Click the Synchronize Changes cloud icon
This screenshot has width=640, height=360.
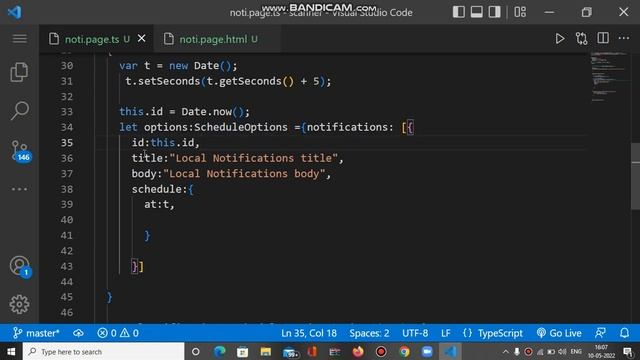78,333
